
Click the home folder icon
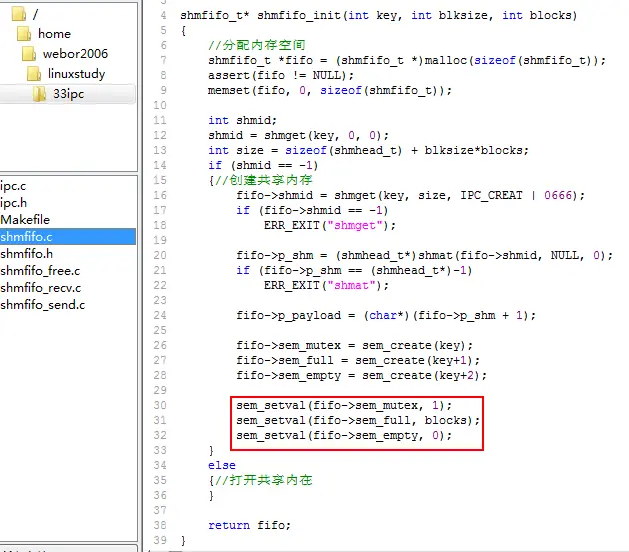(24, 34)
